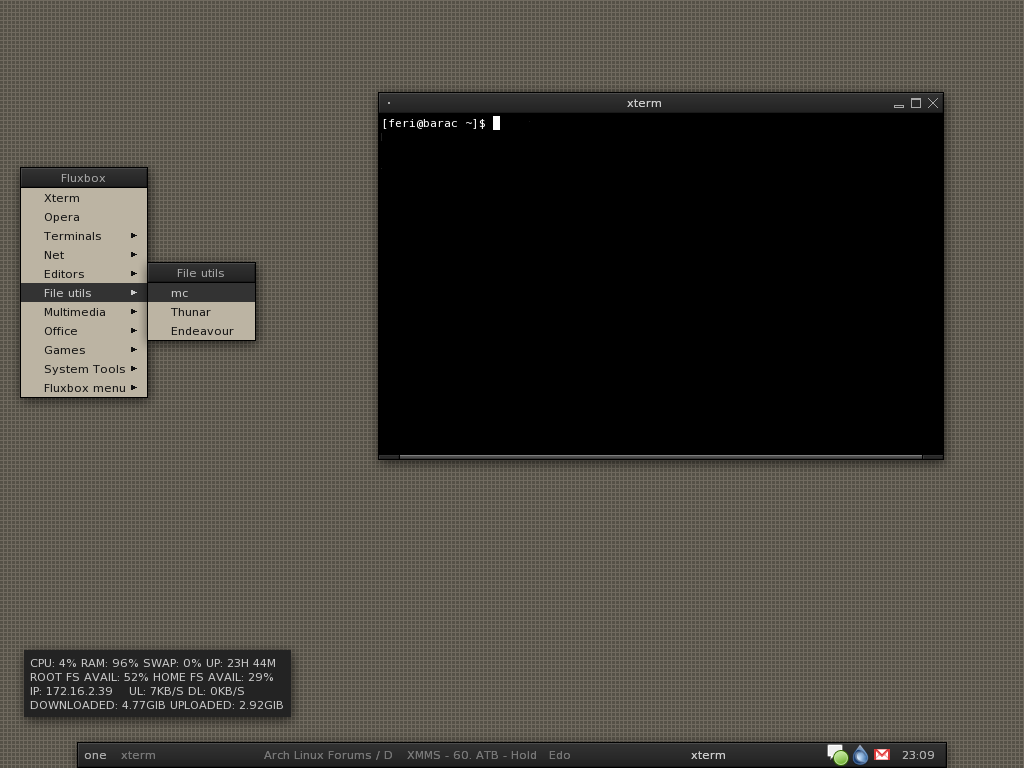Focus the xterm terminal prompt area
The image size is (1024, 768).
point(661,283)
